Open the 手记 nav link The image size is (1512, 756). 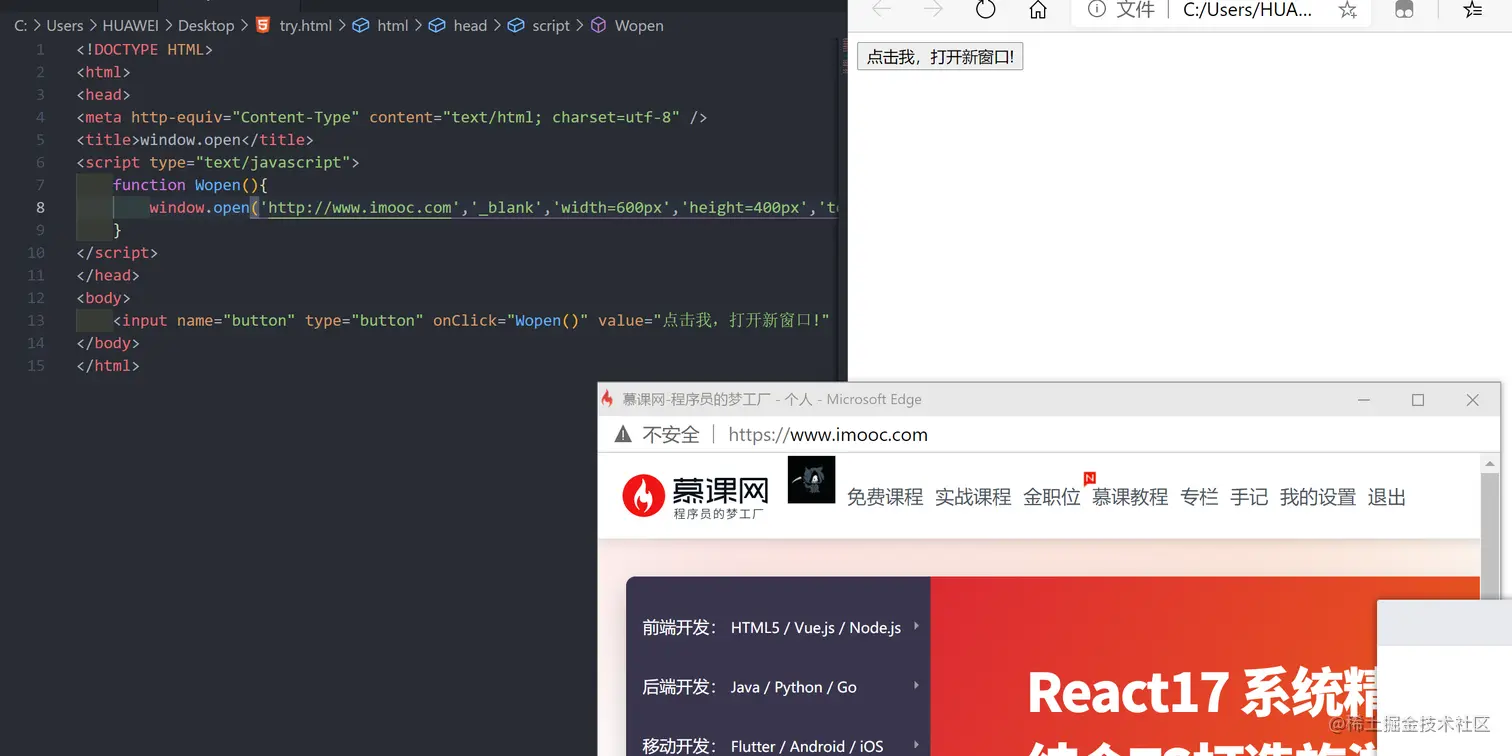(1249, 497)
